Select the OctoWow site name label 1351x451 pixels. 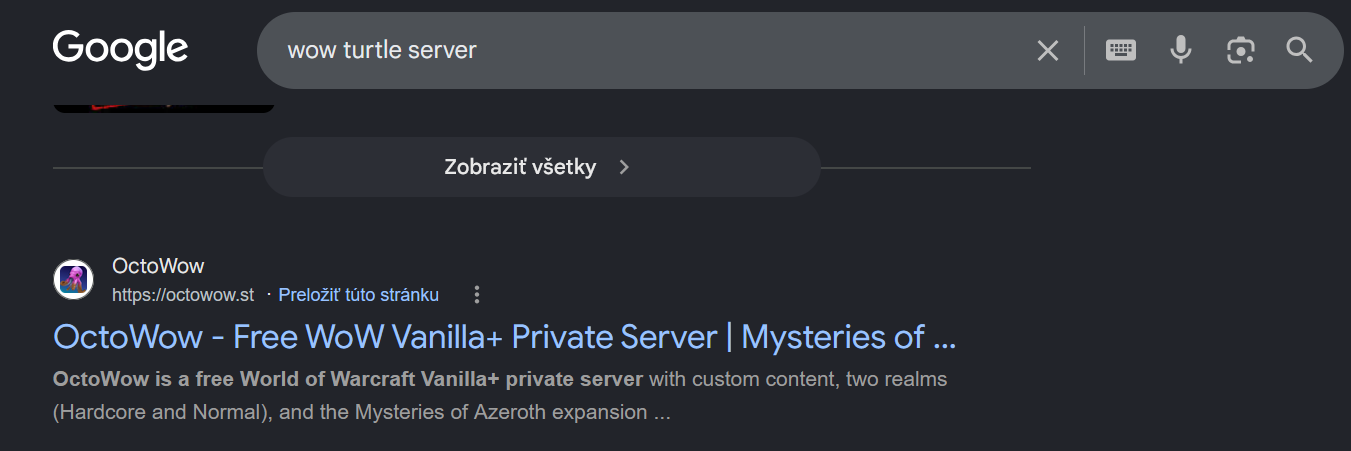(x=158, y=266)
